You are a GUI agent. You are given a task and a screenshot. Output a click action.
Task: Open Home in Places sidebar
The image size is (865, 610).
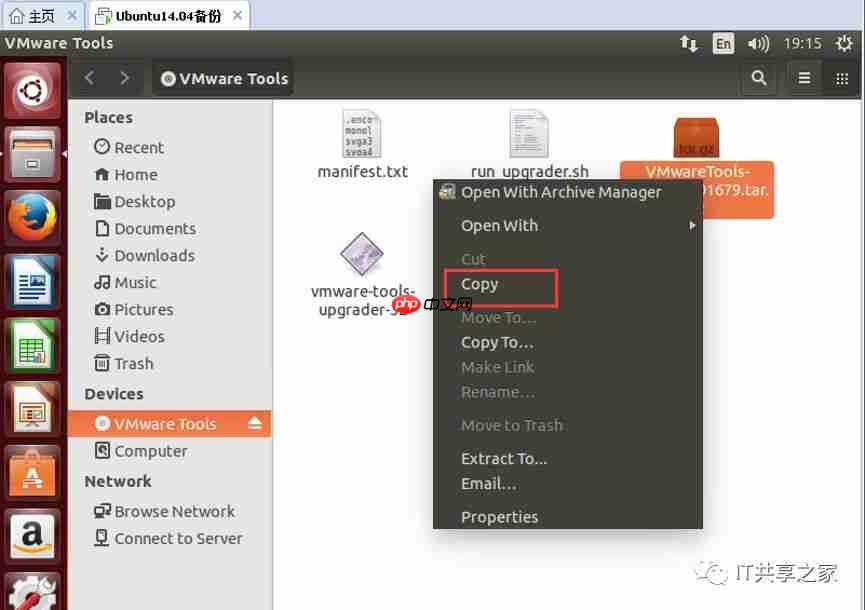point(170,174)
